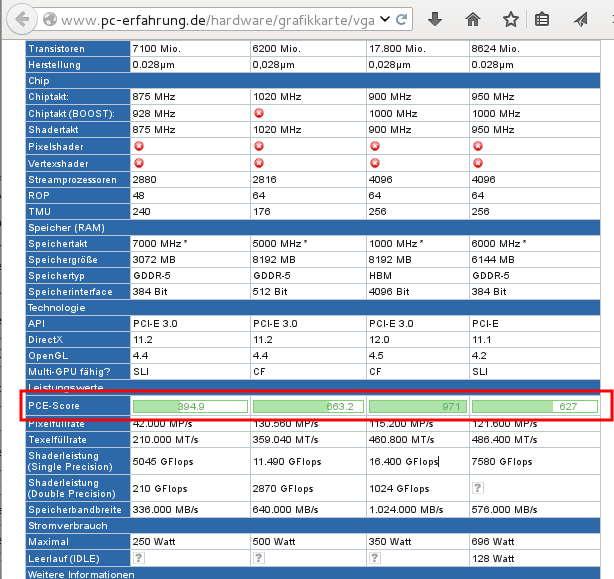Click the 1.024.000 MB/s bandwidth cell
Screen dimensions: 614x579
coord(418,510)
